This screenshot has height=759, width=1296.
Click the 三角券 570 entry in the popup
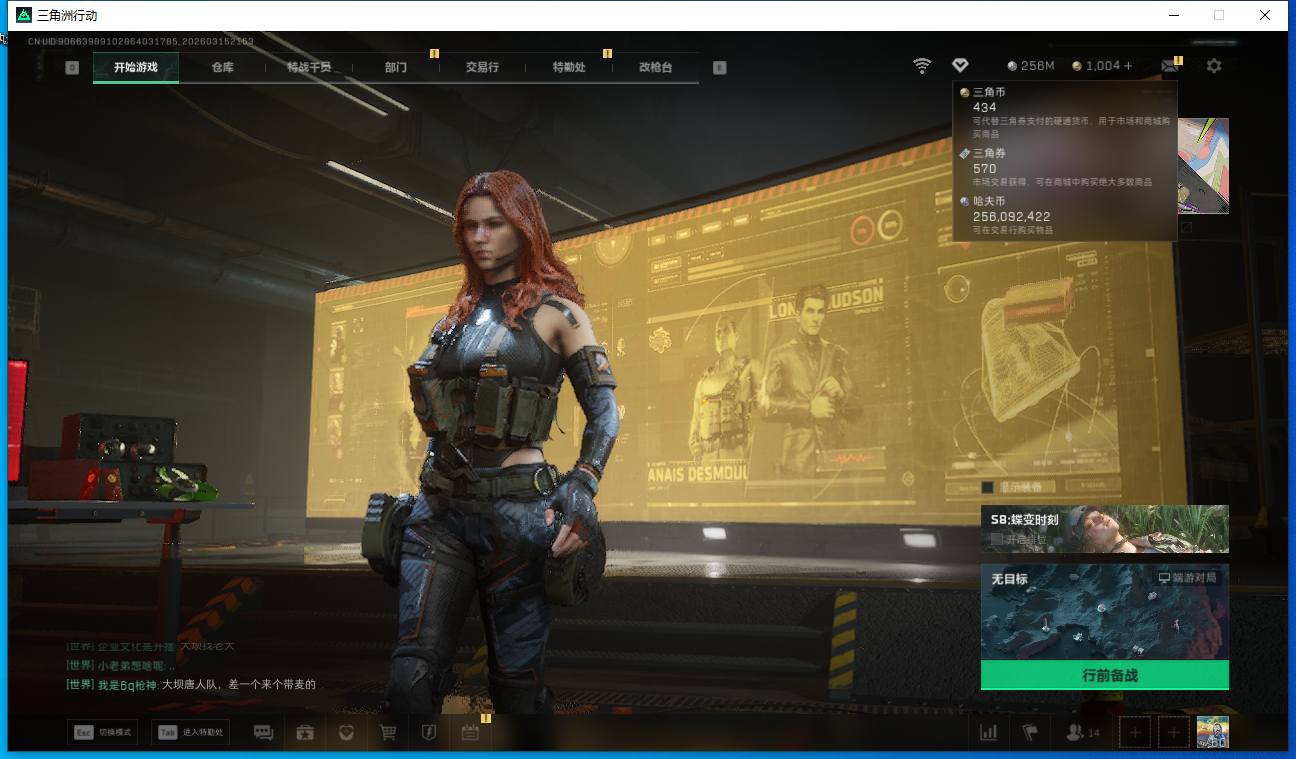1065,167
